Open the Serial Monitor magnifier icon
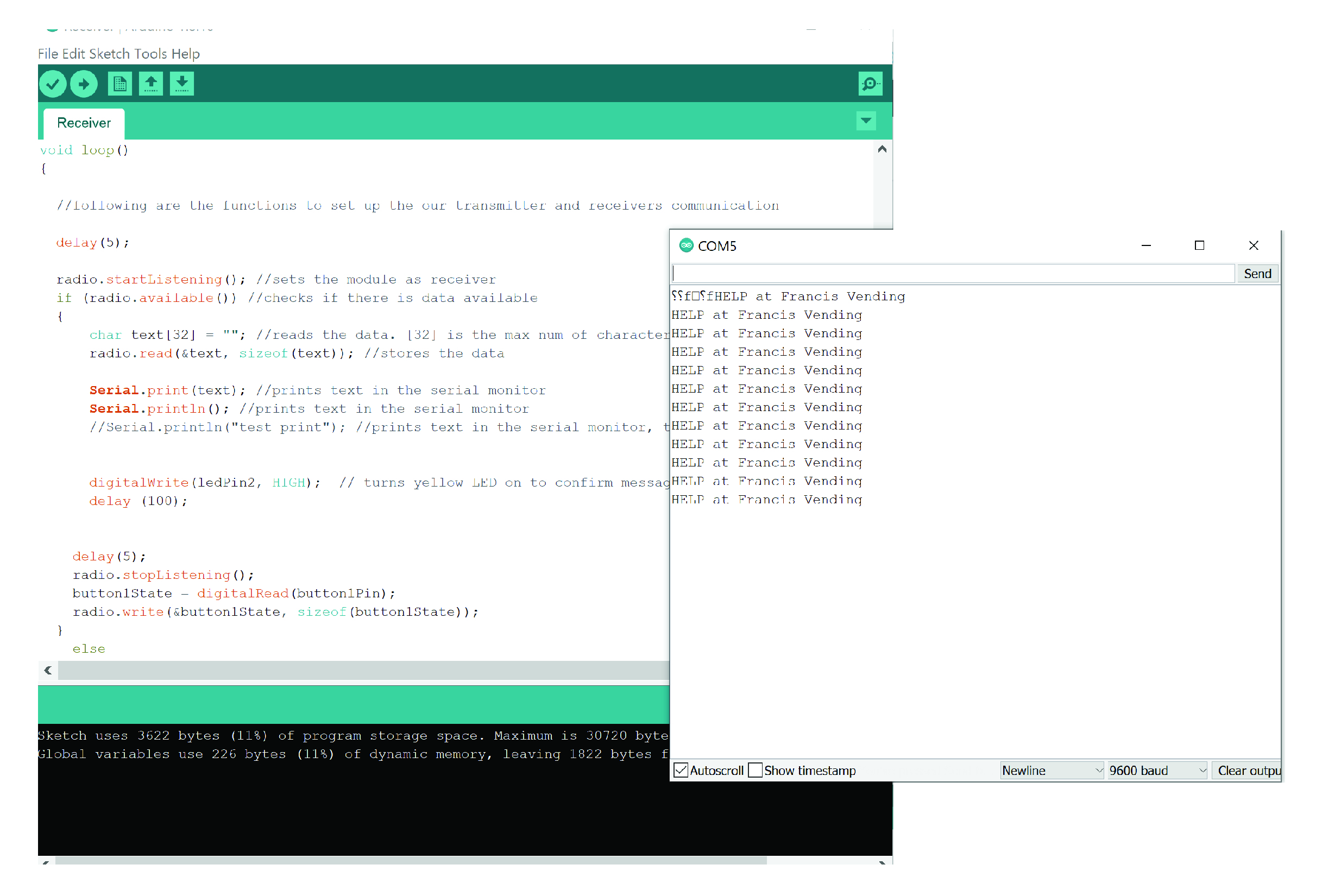Screen dimensions: 1322x896 click(870, 84)
